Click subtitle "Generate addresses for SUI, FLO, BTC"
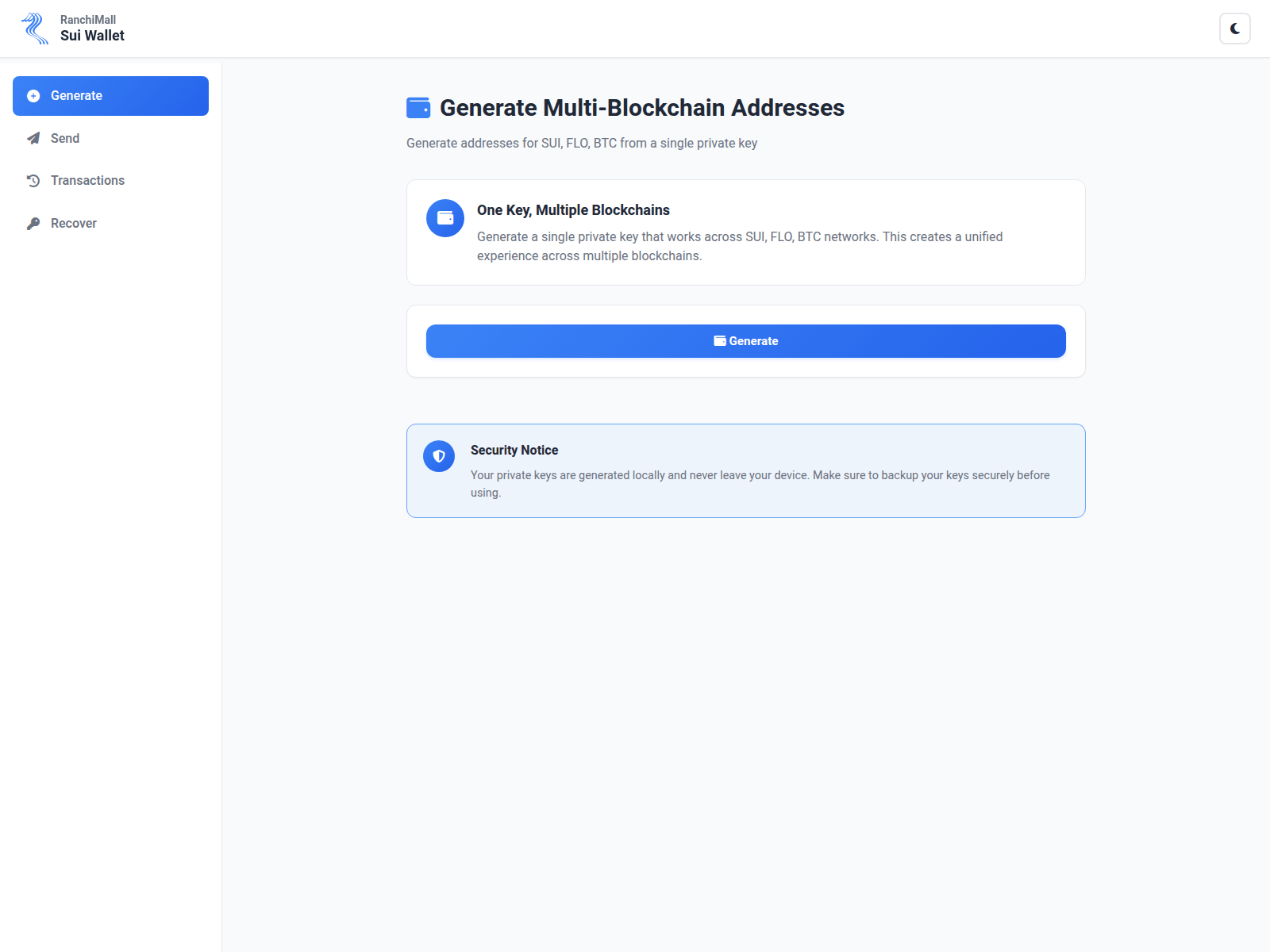This screenshot has height=952, width=1270. [582, 143]
